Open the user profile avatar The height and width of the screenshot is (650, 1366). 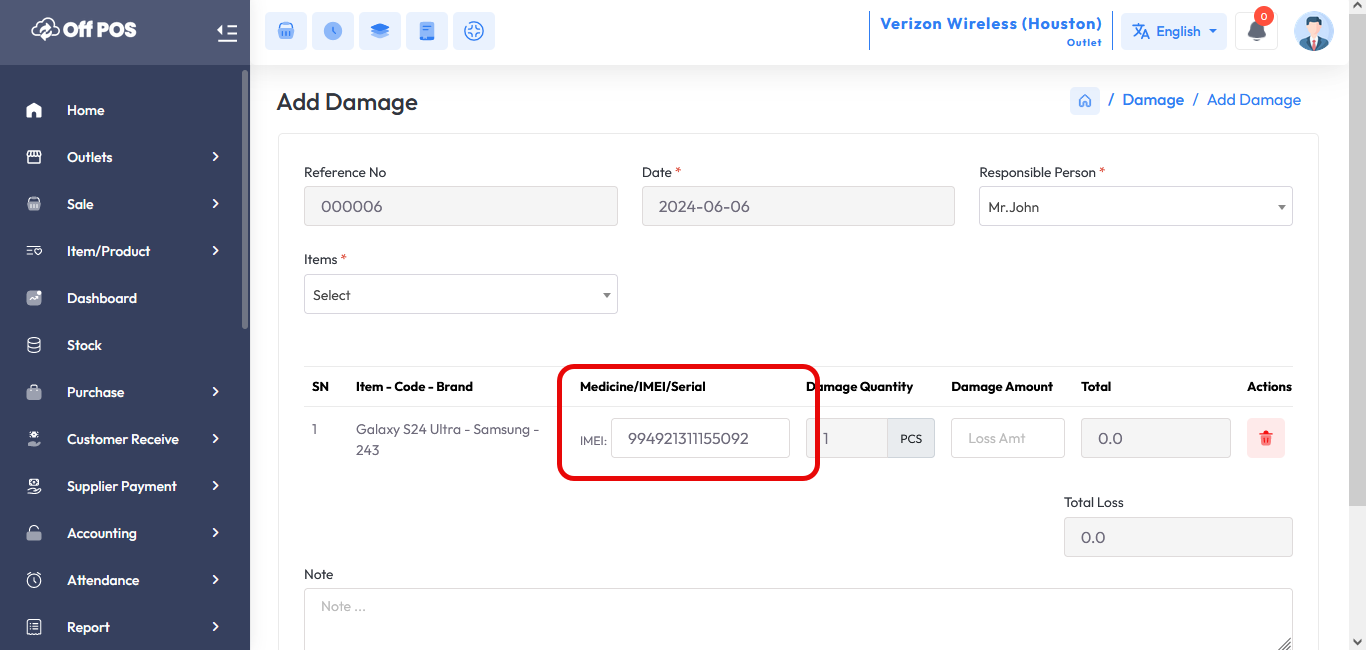(1313, 31)
